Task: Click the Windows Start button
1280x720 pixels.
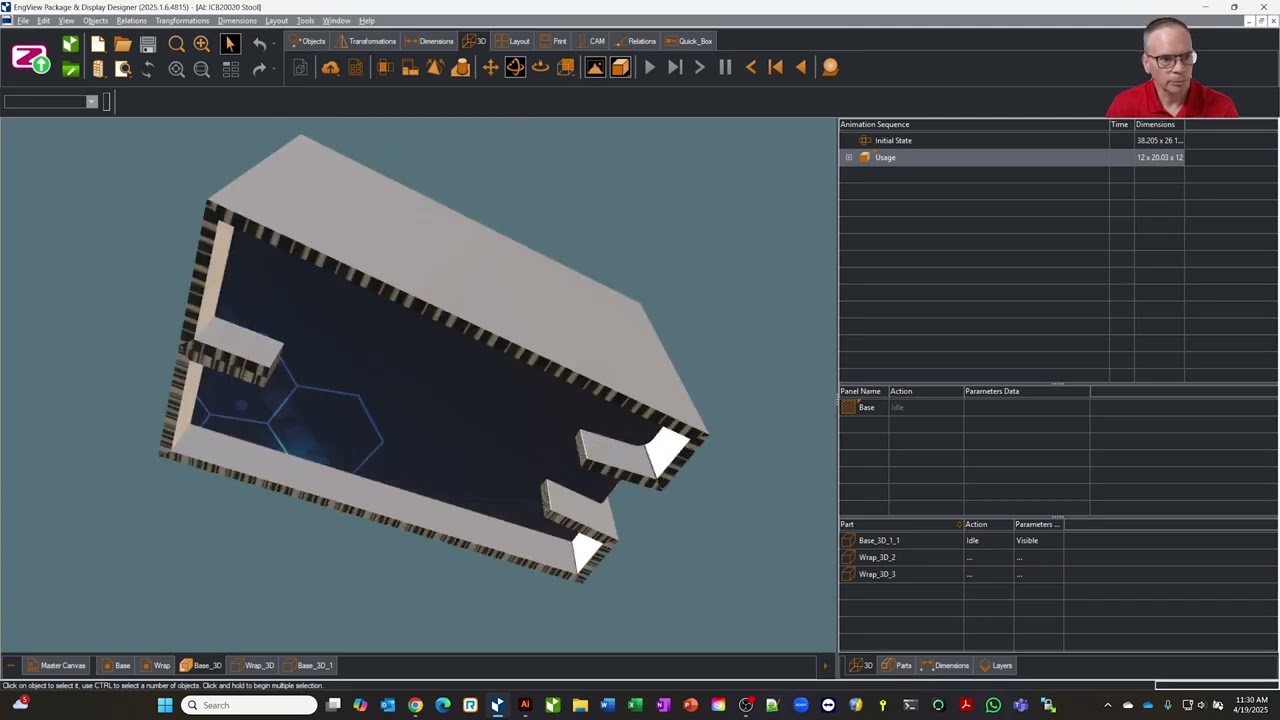Action: coord(165,706)
